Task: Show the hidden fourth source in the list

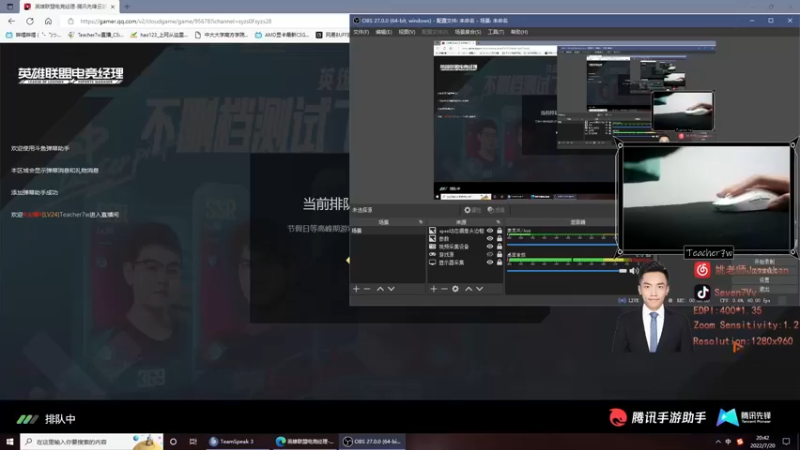Action: coord(490,255)
